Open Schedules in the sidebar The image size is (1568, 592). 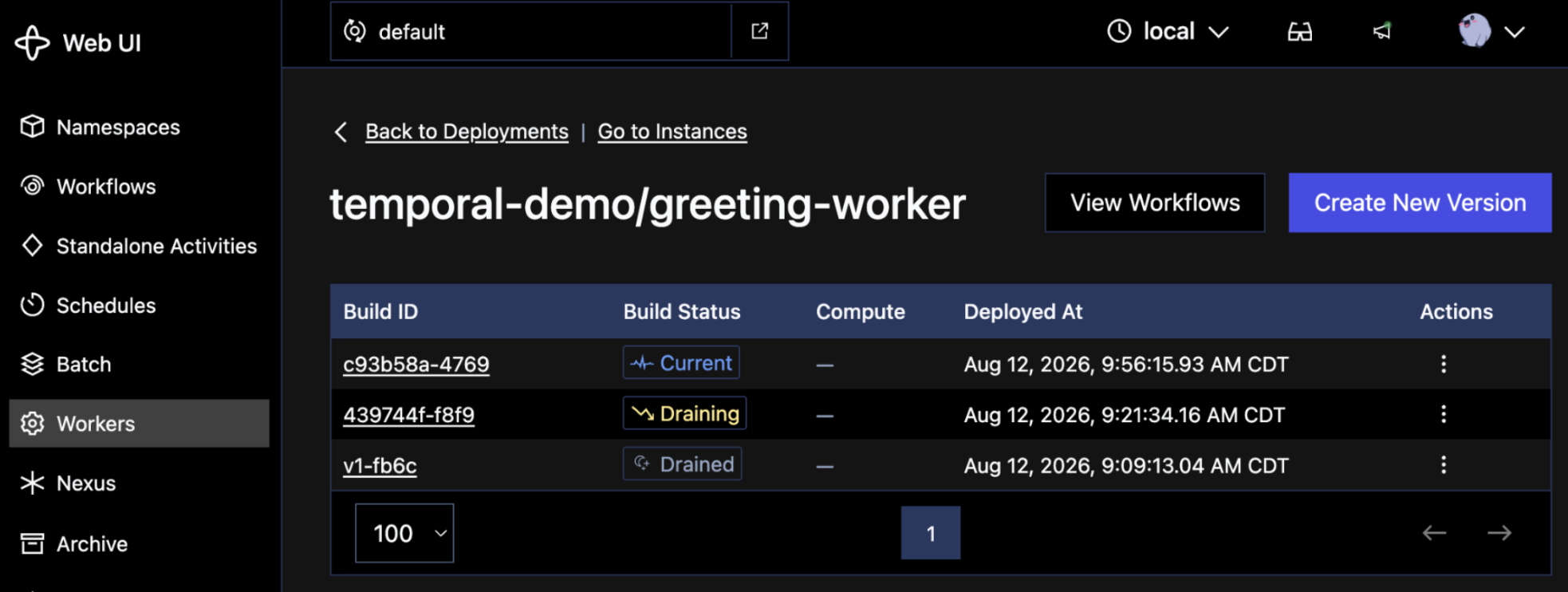click(x=139, y=305)
